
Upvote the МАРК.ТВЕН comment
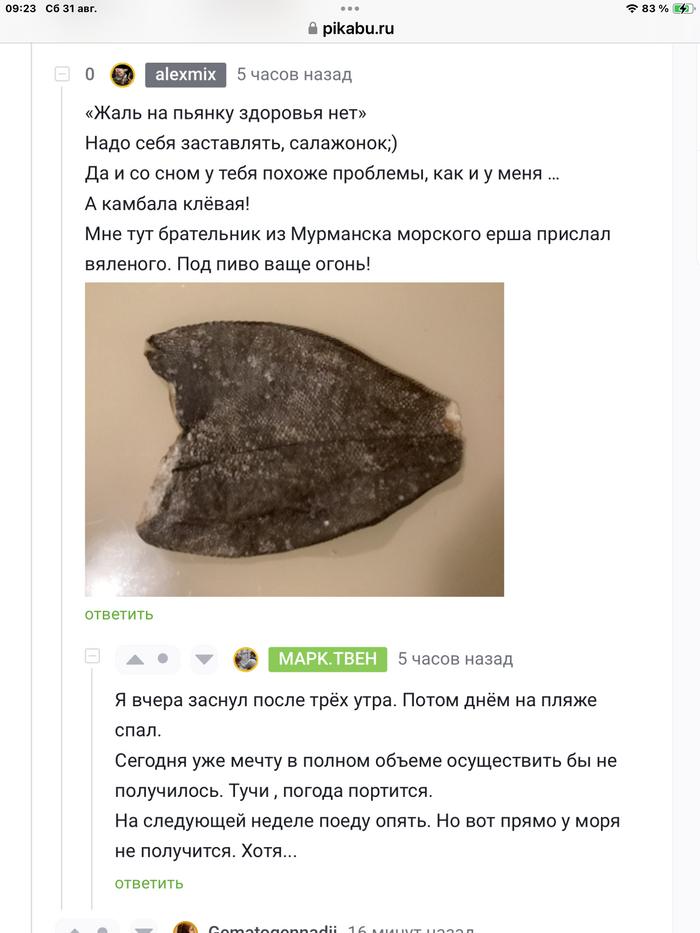135,659
